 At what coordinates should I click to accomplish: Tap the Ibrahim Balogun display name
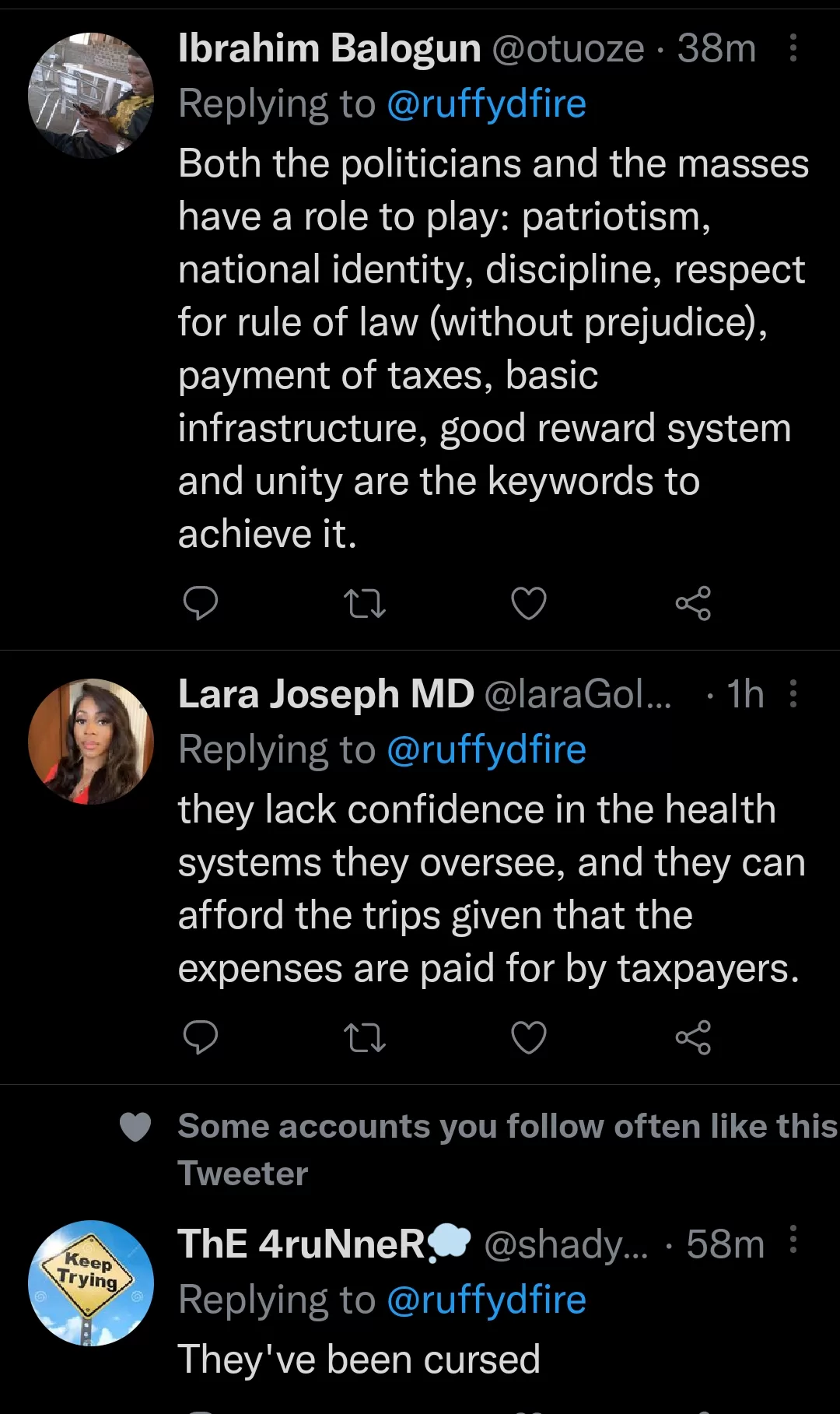click(330, 48)
